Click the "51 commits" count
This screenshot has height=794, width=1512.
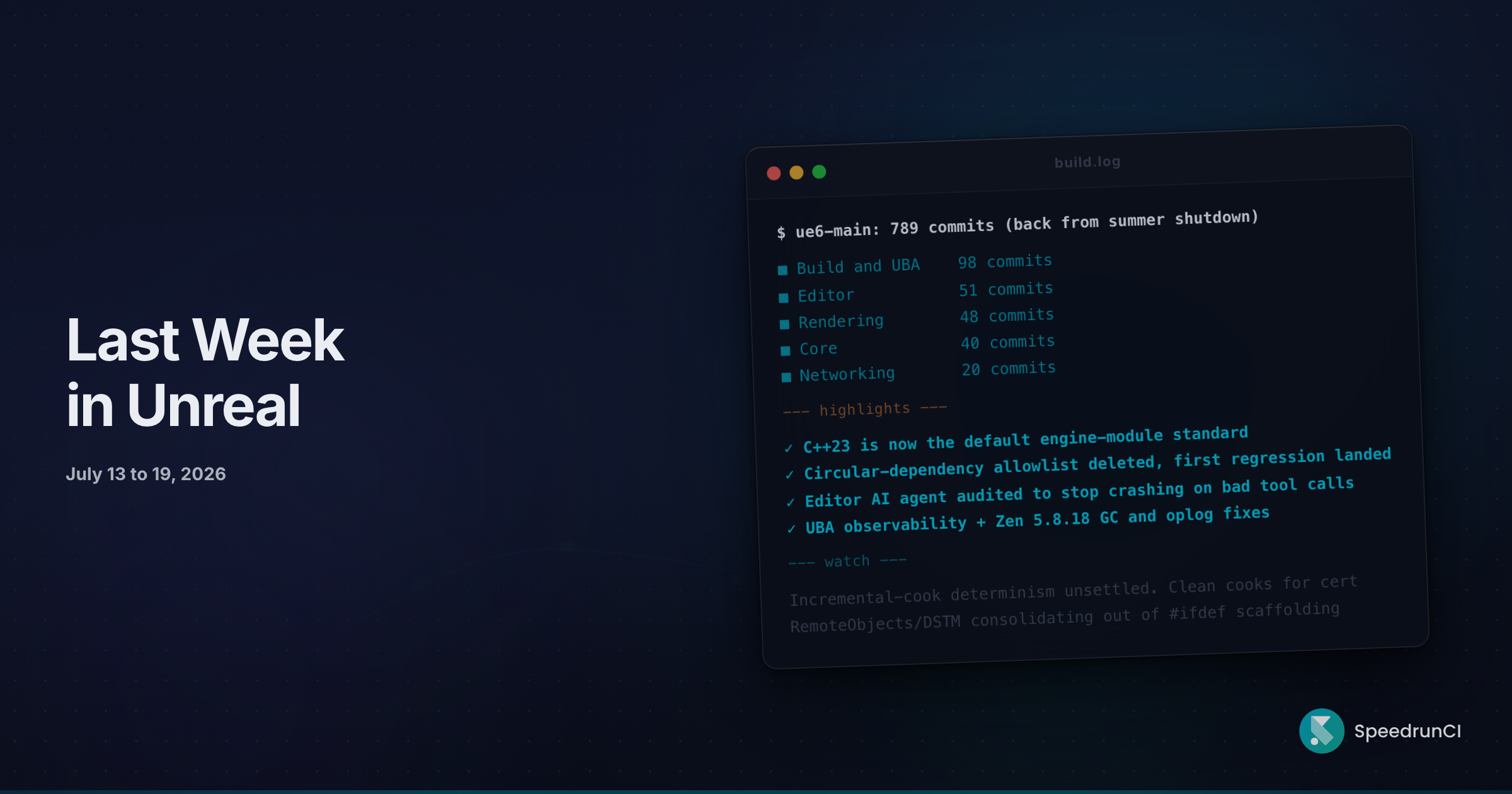(x=1006, y=289)
